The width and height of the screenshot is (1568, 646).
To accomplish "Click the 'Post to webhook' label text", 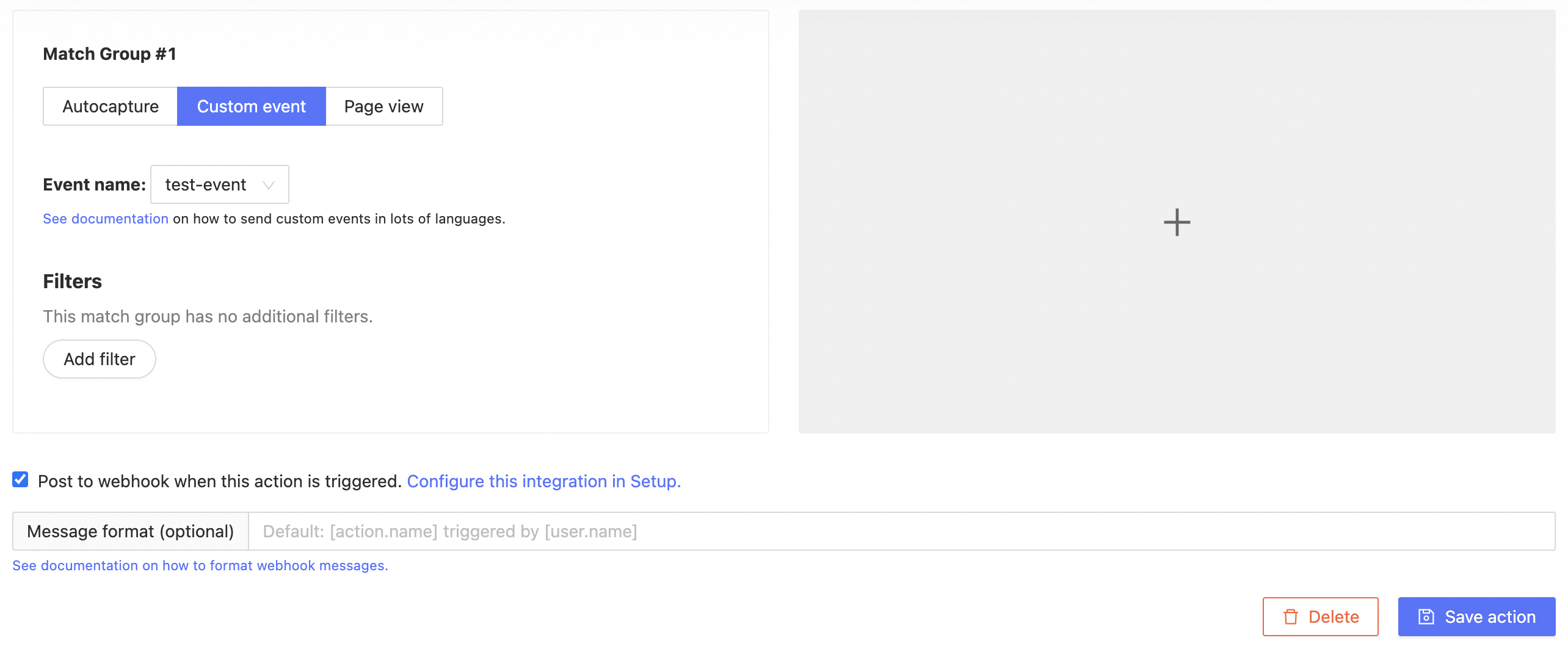I will tap(219, 481).
